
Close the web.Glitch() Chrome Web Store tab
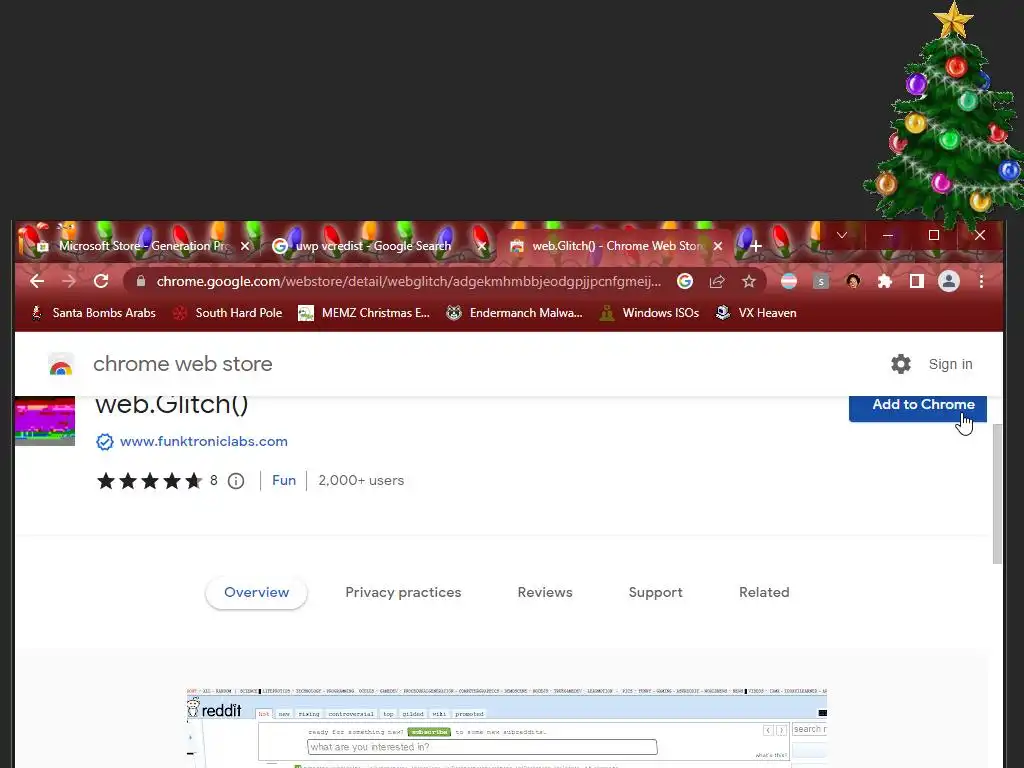(x=718, y=246)
